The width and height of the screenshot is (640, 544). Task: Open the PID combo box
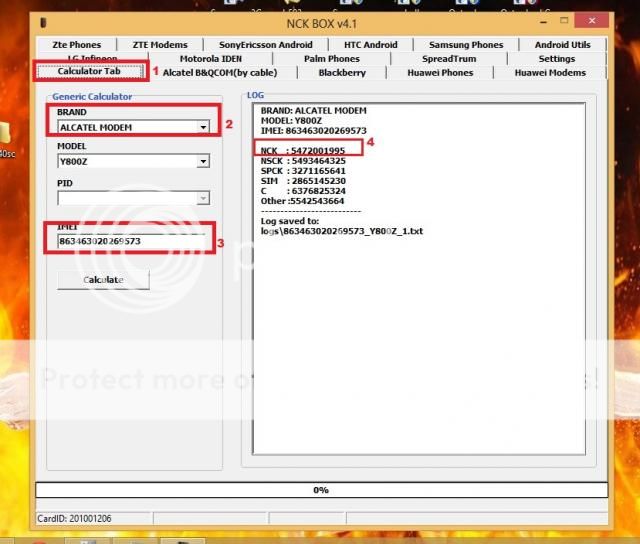[x=133, y=198]
